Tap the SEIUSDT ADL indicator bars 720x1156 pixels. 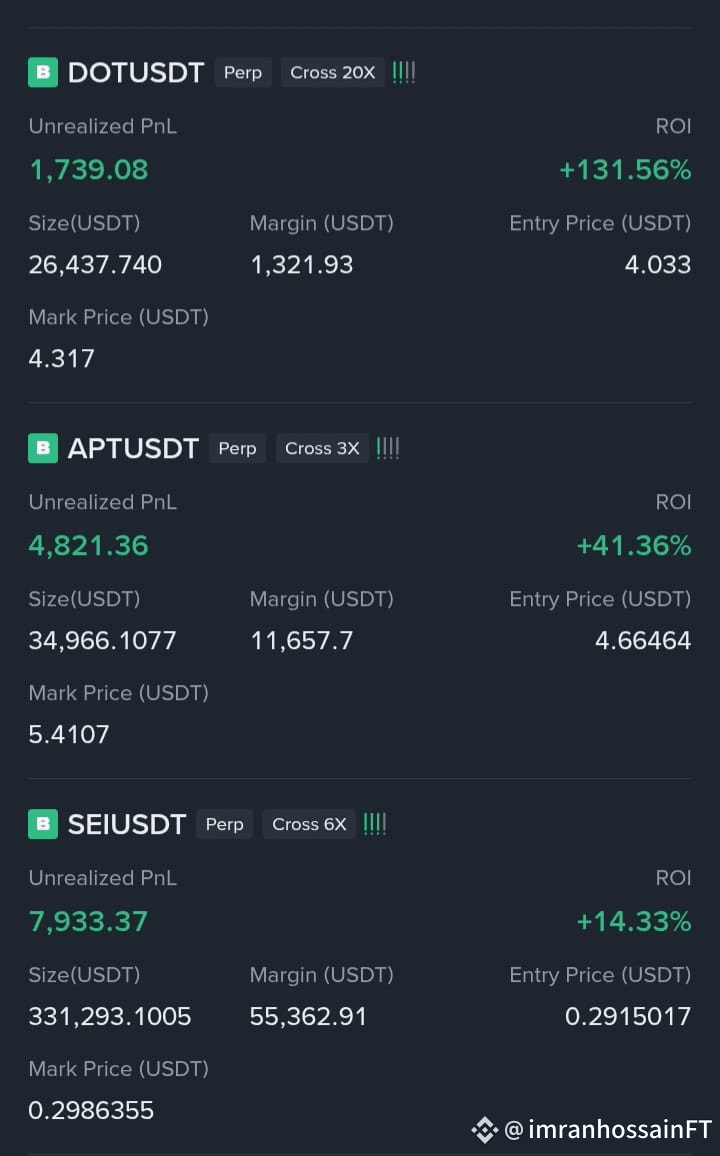375,824
